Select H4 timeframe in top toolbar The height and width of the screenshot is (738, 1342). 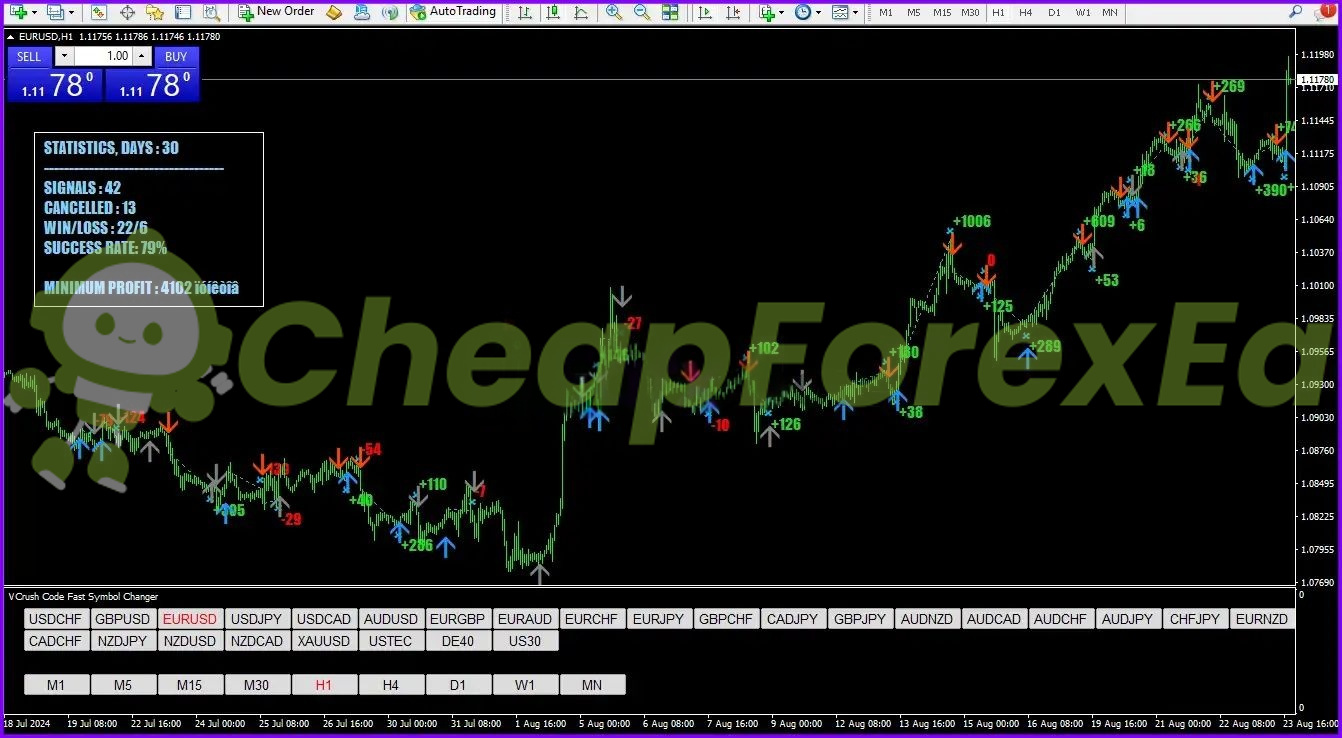coord(1026,12)
